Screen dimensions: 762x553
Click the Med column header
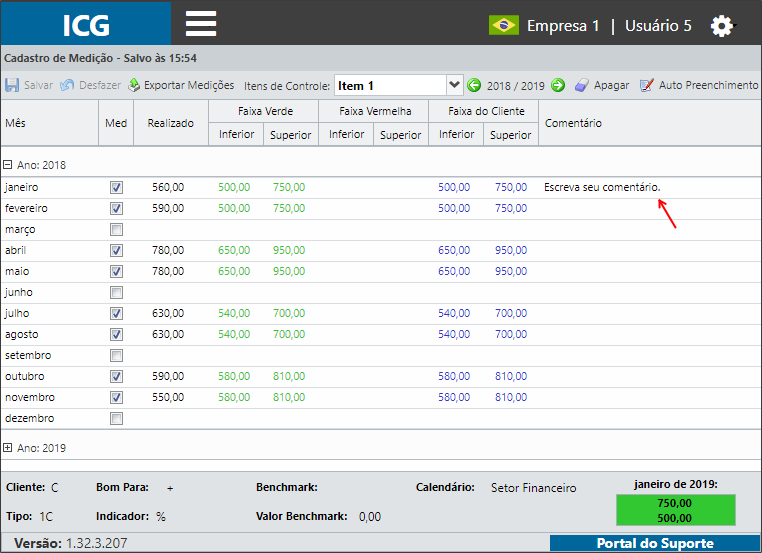click(116, 123)
